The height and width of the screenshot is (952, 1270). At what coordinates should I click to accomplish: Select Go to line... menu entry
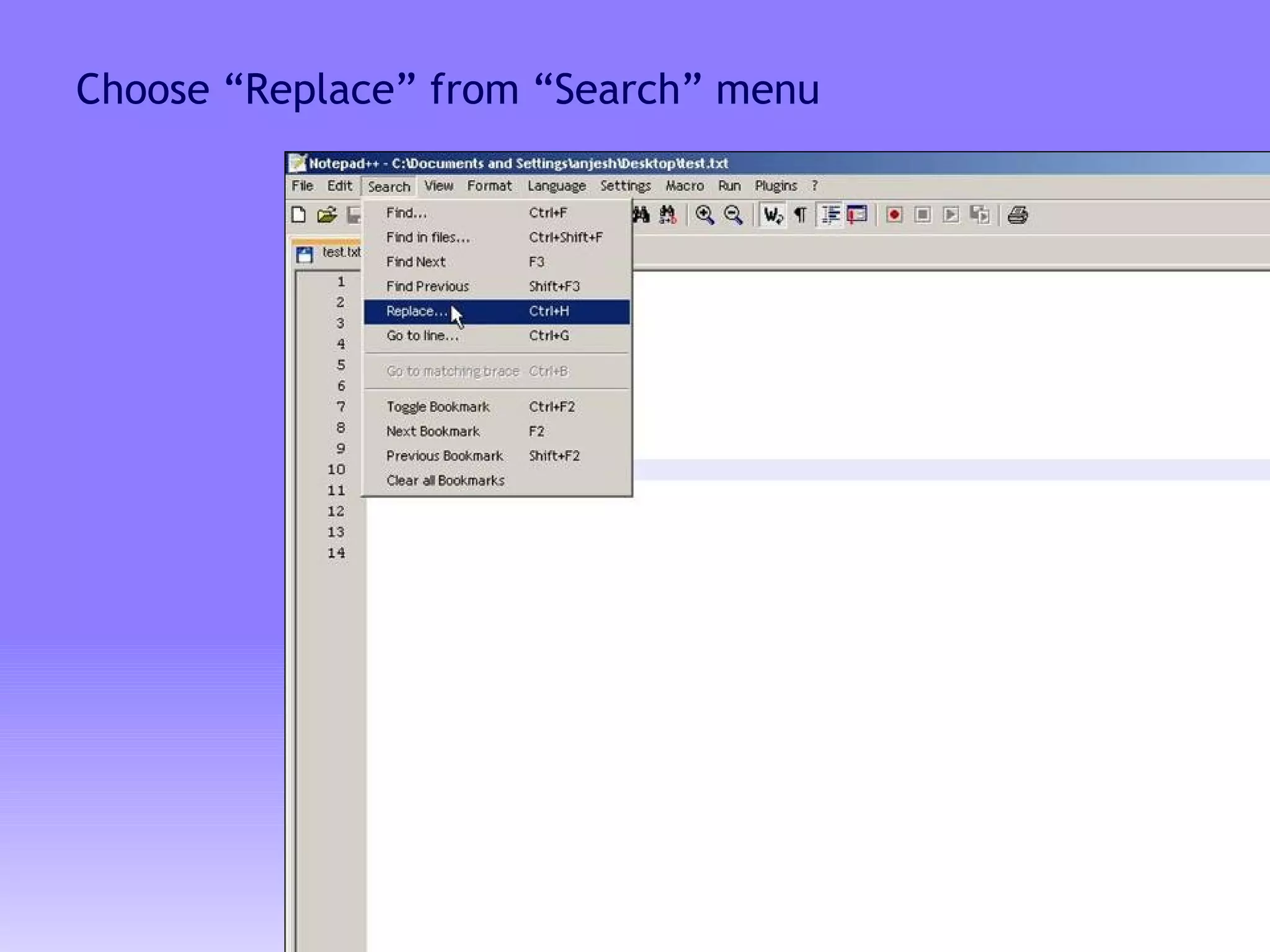coord(497,335)
